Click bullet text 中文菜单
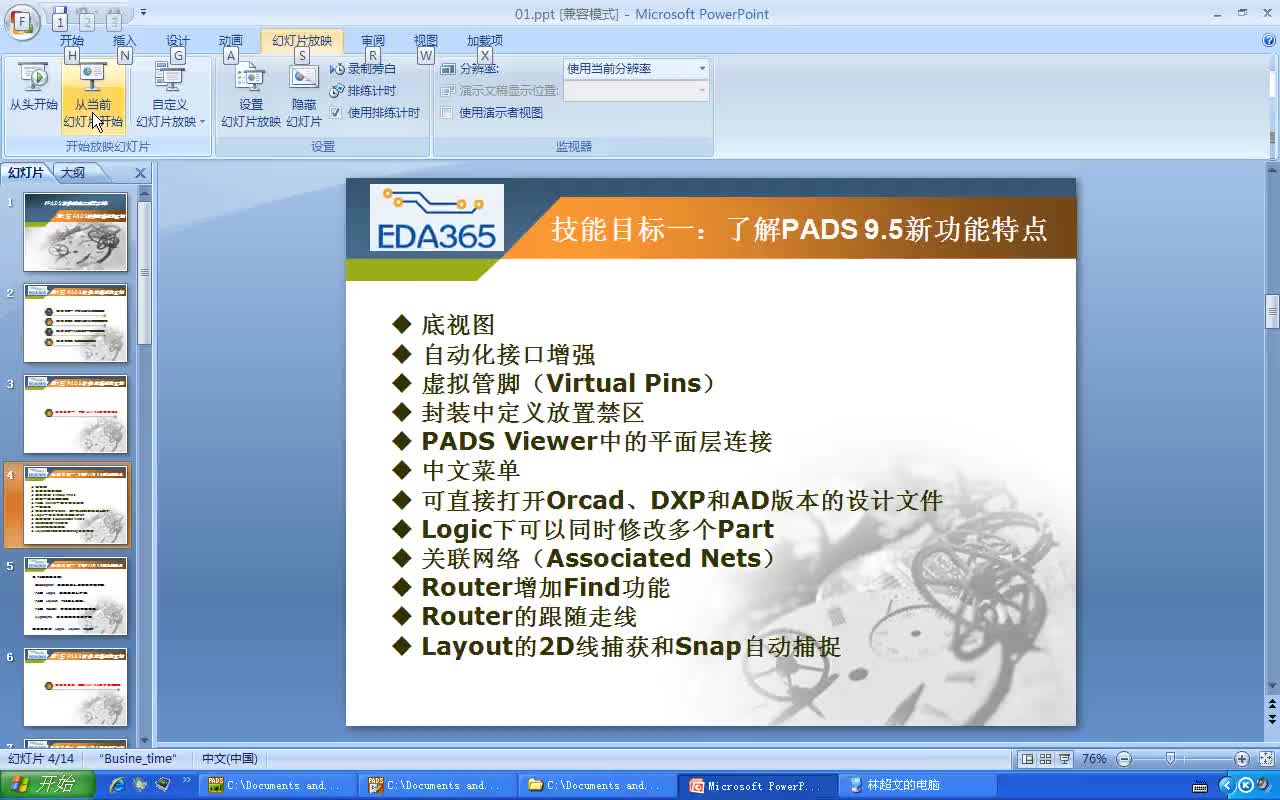The image size is (1280, 800). click(x=471, y=470)
